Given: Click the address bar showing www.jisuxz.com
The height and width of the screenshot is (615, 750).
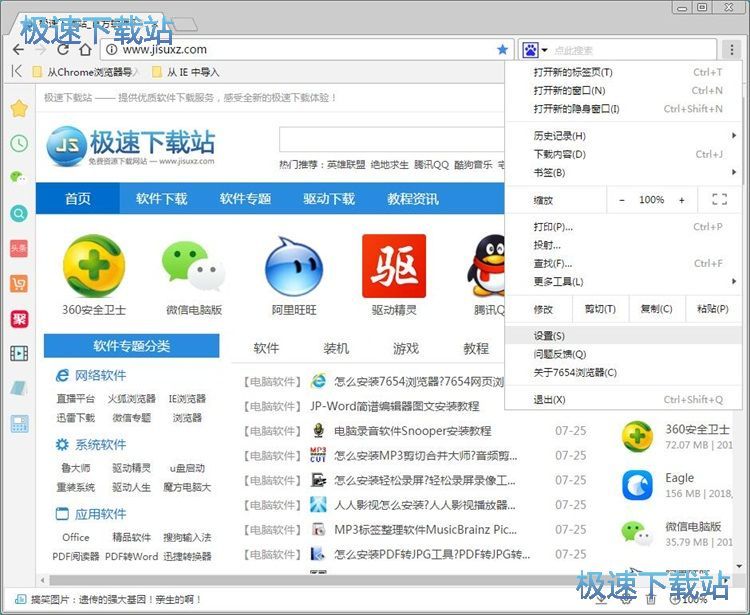Looking at the screenshot, I should click(x=300, y=49).
